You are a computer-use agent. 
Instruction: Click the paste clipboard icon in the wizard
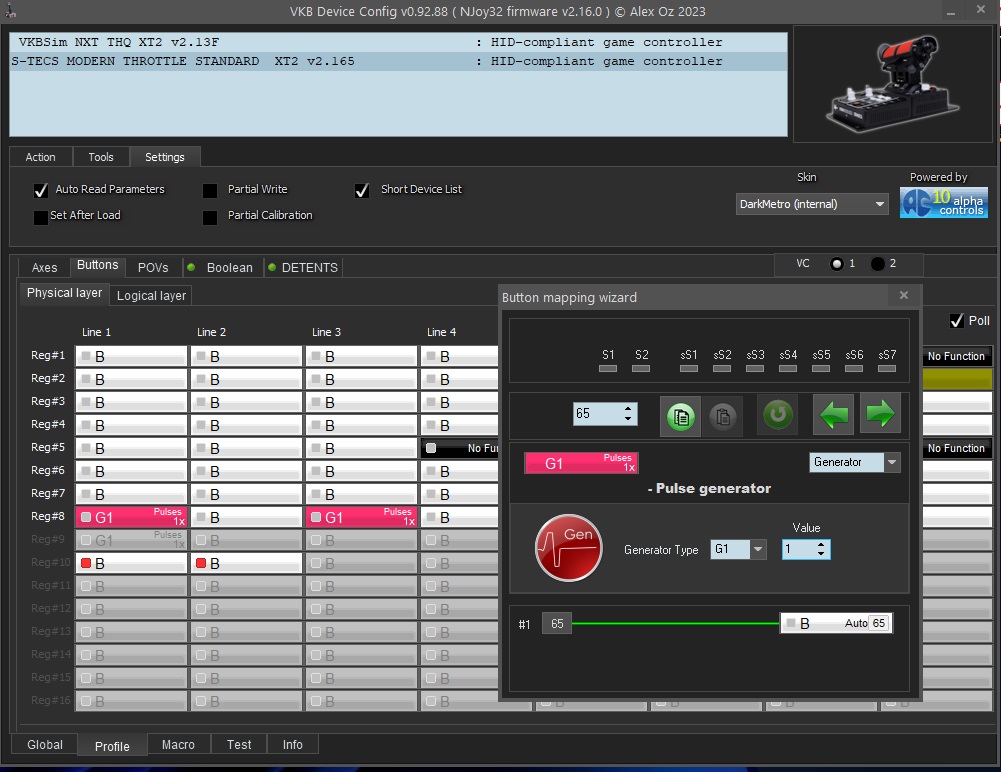[723, 416]
